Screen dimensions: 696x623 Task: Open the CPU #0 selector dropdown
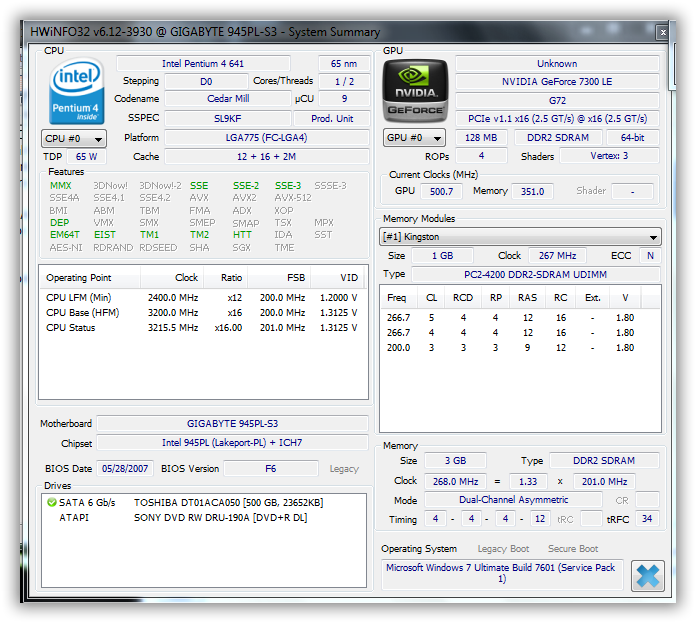[73, 138]
